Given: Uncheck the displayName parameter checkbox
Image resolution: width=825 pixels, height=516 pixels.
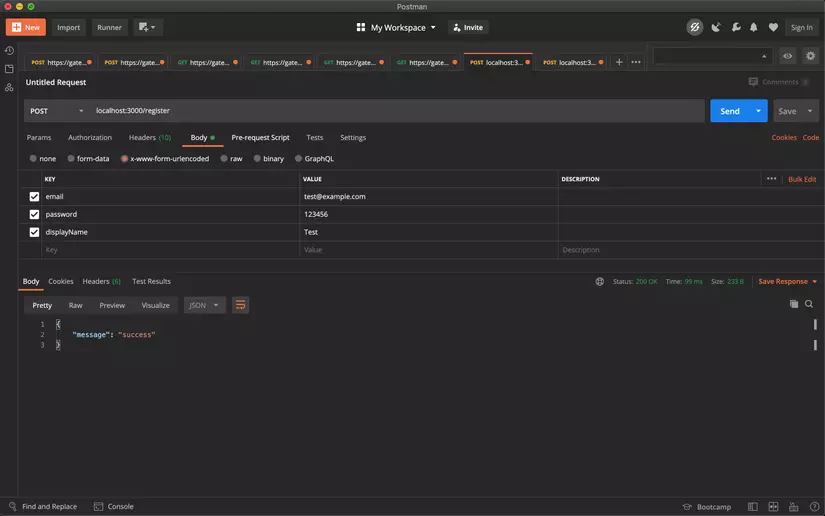Looking at the screenshot, I should click(34, 232).
